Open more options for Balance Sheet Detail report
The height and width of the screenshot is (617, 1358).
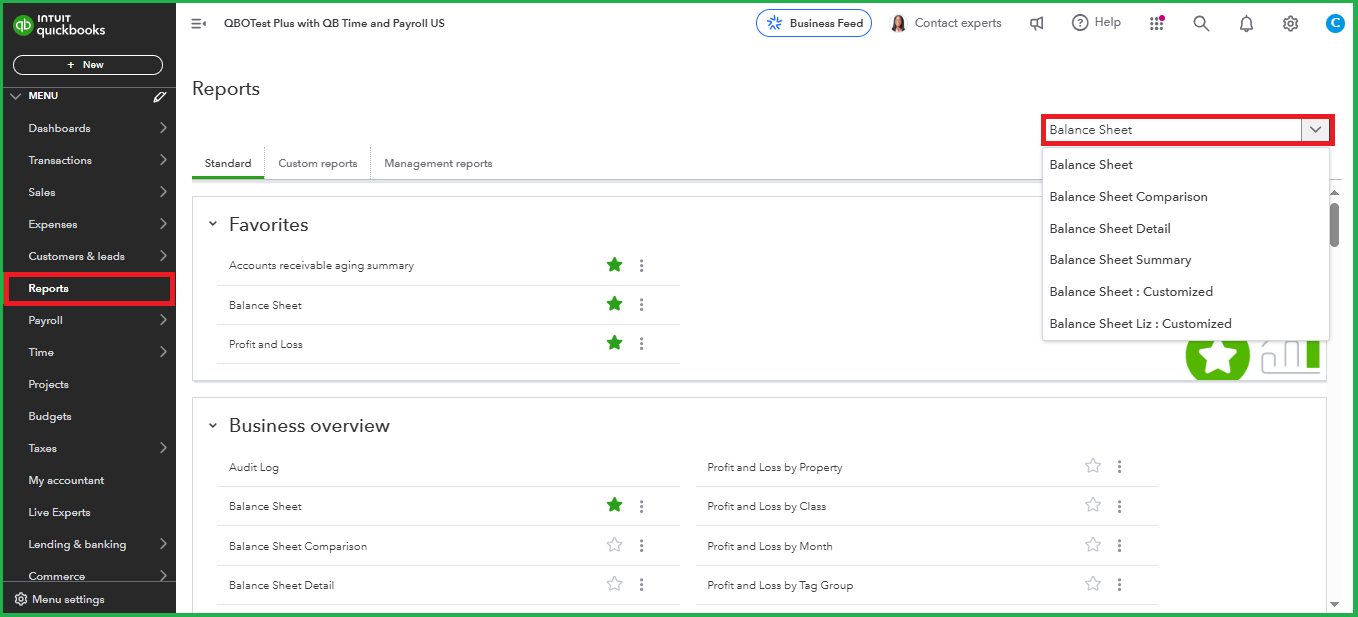[x=642, y=585]
